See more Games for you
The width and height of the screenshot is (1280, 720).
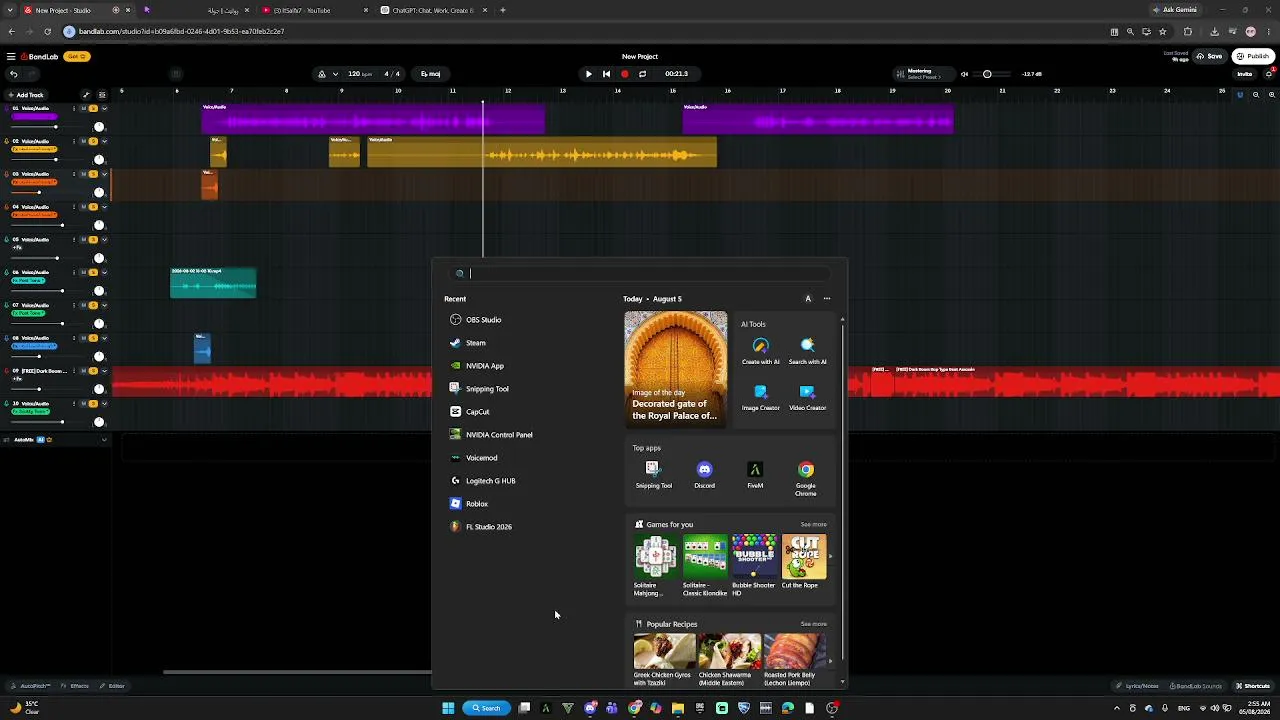point(813,525)
